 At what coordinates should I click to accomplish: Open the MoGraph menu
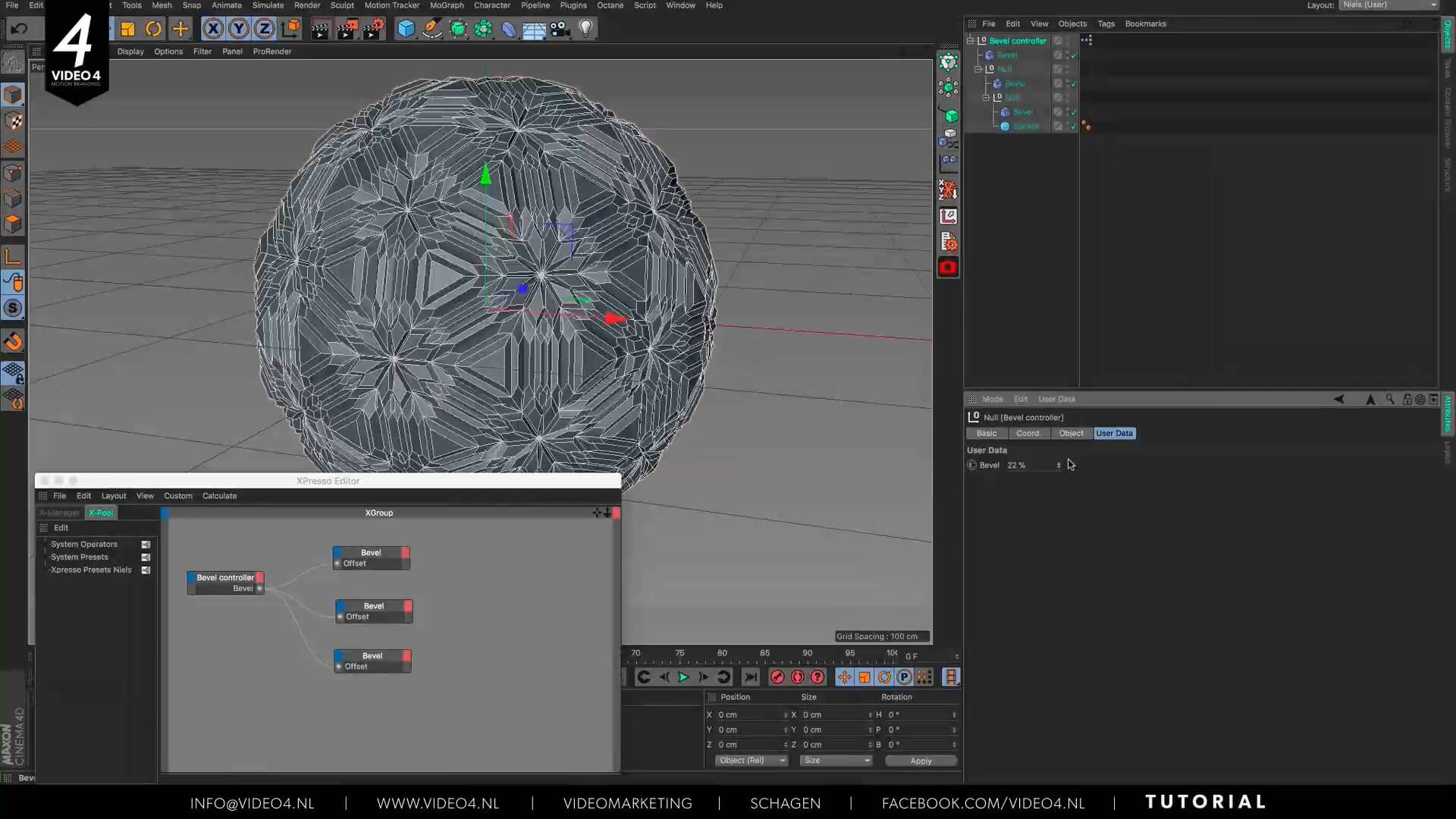coord(446,5)
